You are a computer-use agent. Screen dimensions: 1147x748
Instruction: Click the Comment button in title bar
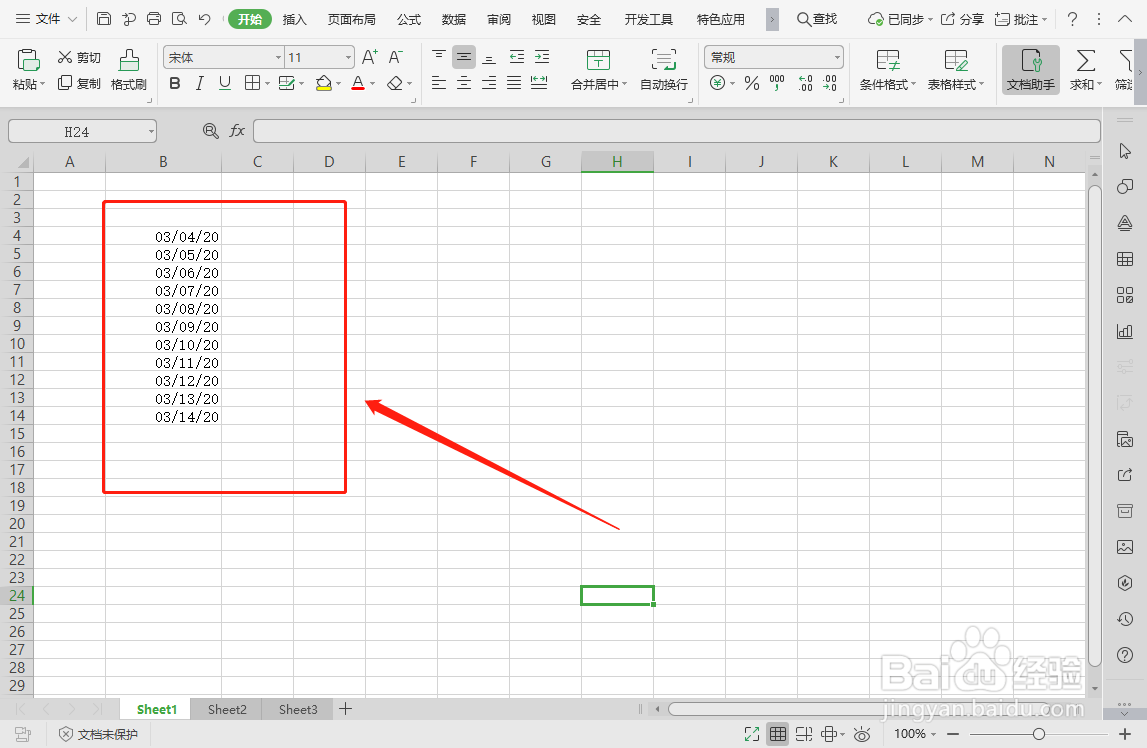tap(1021, 19)
